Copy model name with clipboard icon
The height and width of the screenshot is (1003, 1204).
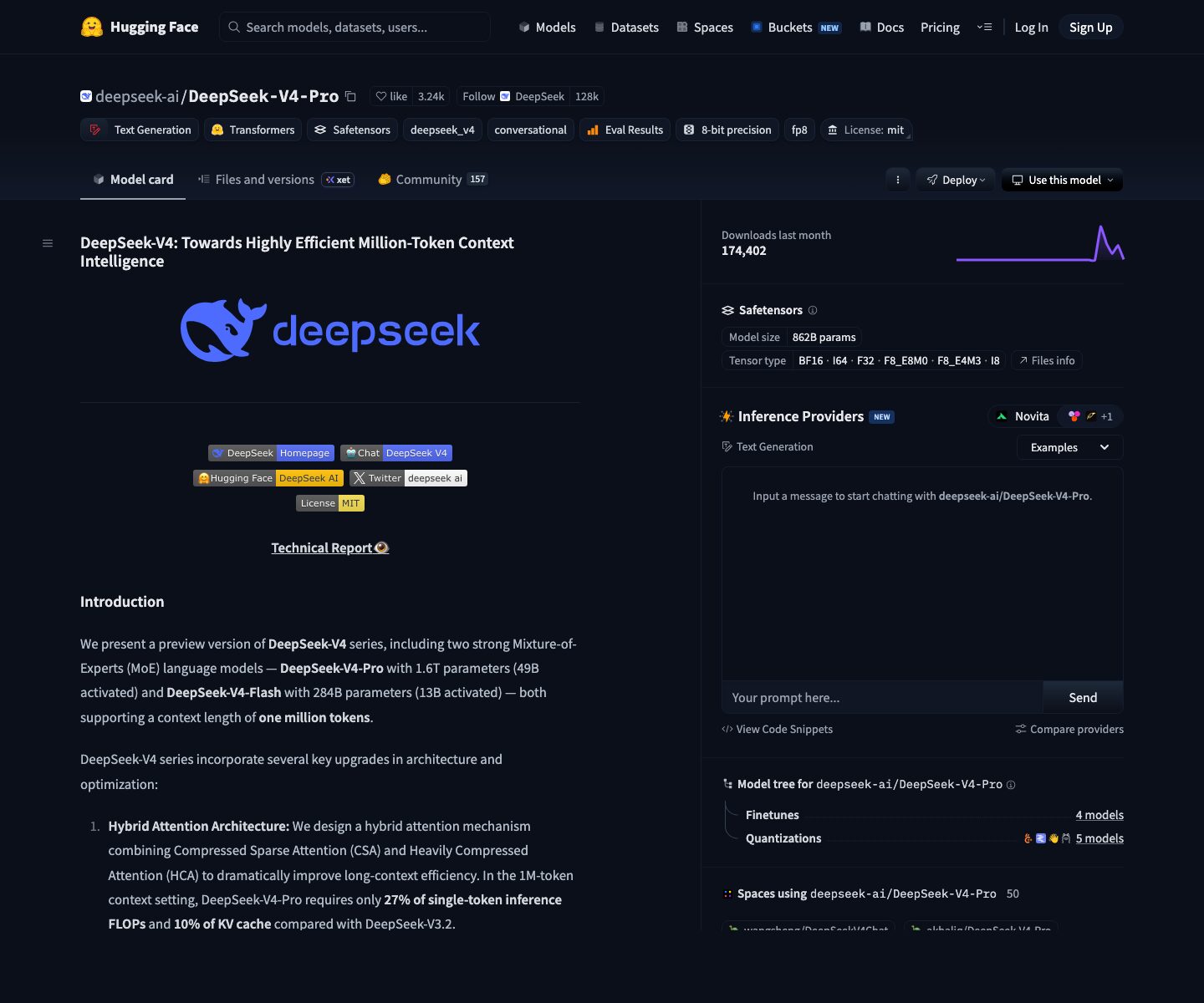[x=350, y=97]
